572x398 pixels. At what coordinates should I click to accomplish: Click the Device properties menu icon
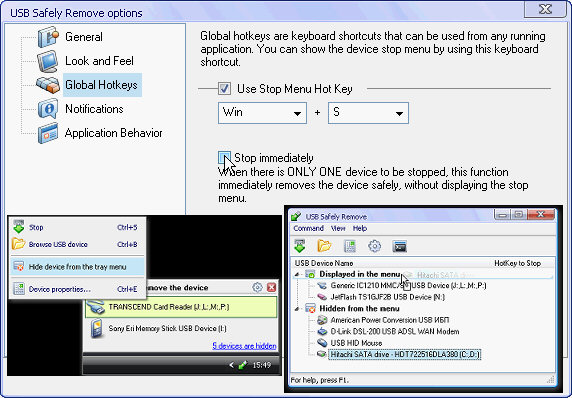click(19, 289)
